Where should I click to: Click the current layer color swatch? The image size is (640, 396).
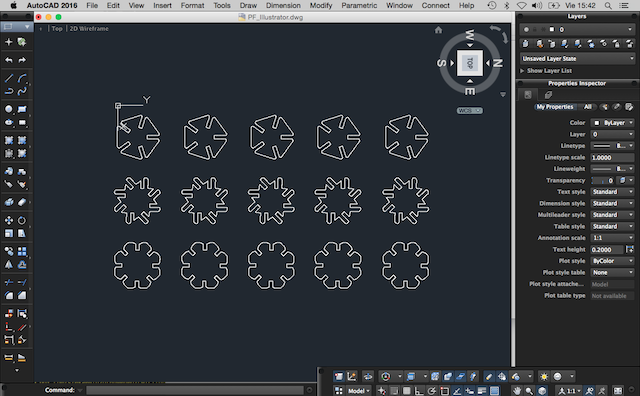pos(552,29)
